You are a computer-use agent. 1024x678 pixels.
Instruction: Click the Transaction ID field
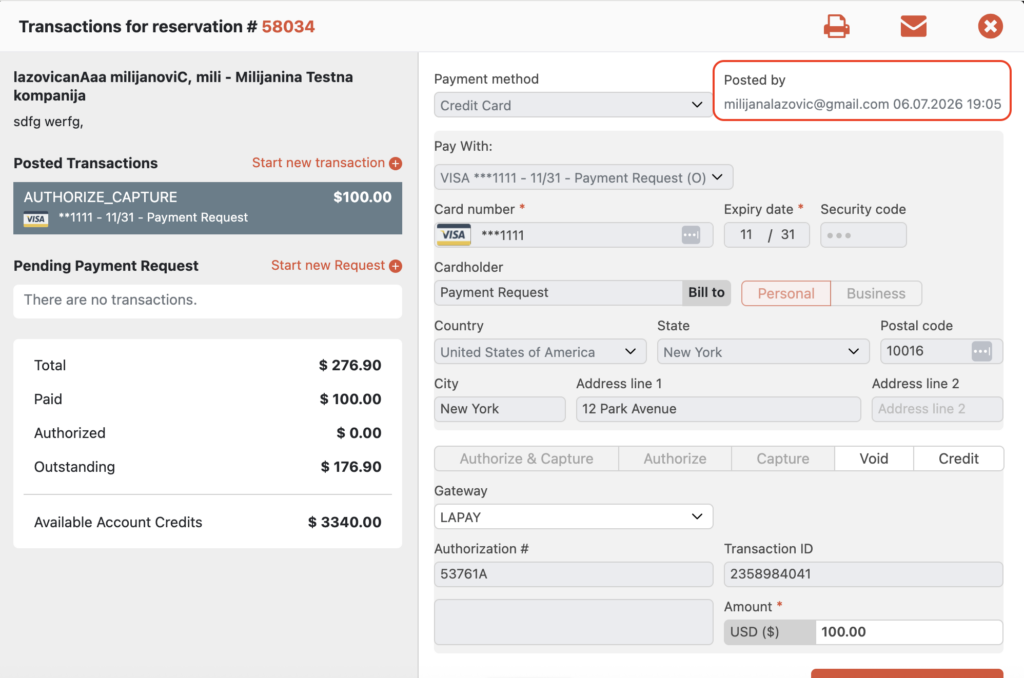click(x=863, y=574)
